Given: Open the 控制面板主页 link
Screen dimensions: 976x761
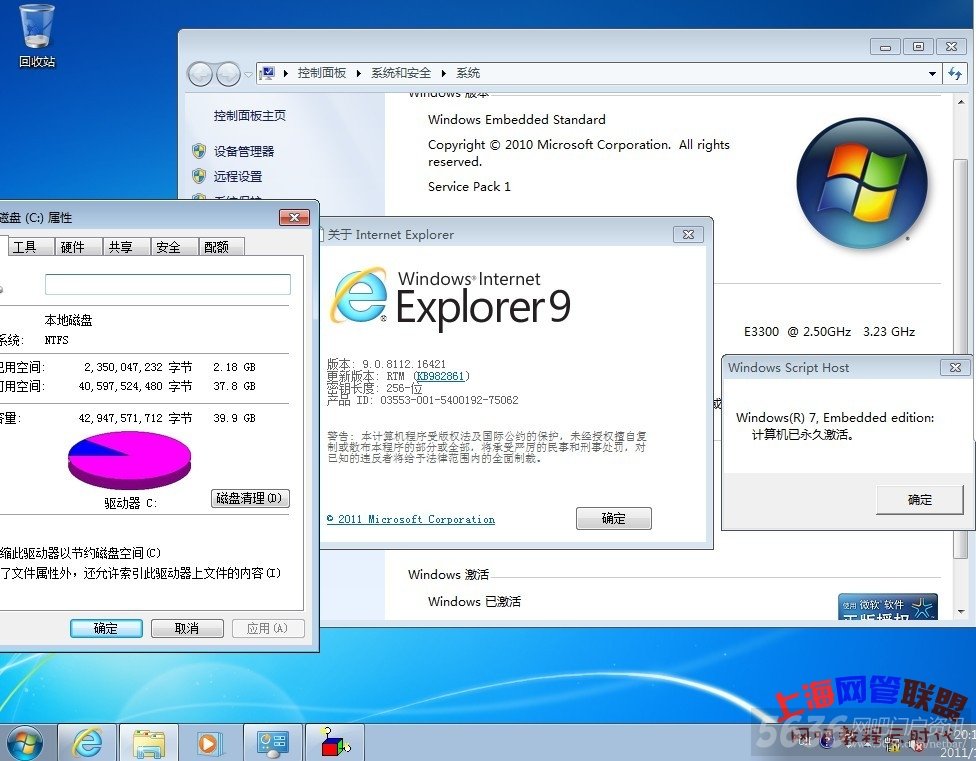Looking at the screenshot, I should (x=250, y=115).
